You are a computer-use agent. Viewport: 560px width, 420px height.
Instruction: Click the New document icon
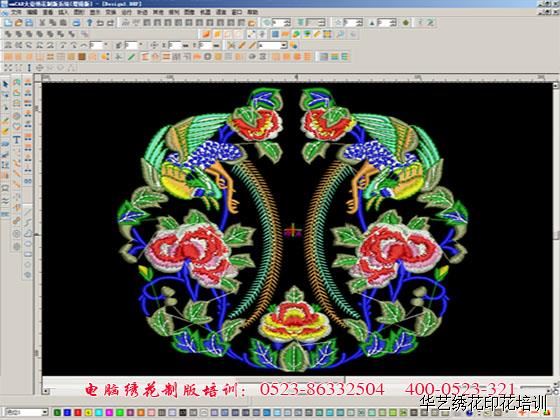pyautogui.click(x=8, y=22)
